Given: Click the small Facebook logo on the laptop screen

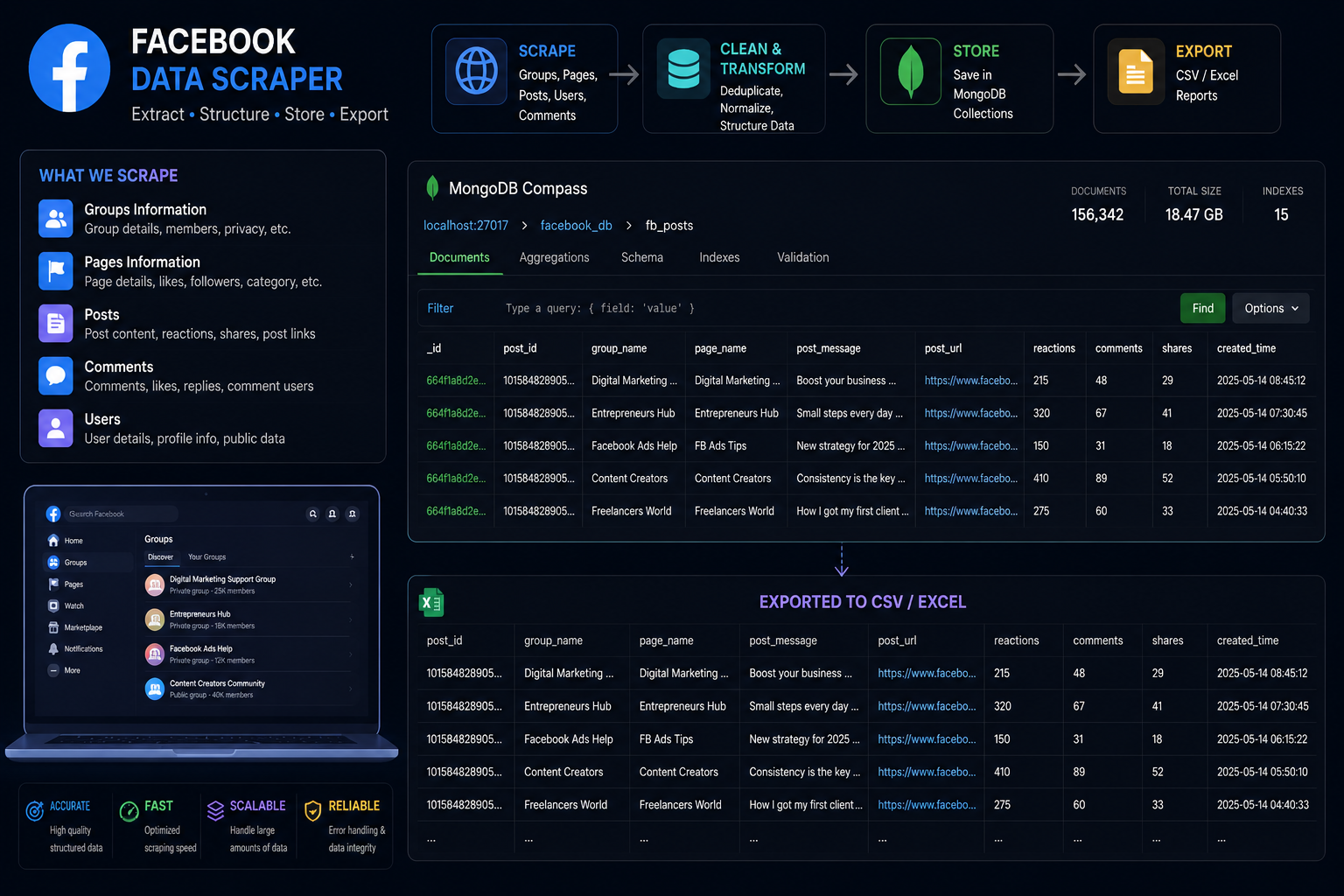Looking at the screenshot, I should [53, 514].
